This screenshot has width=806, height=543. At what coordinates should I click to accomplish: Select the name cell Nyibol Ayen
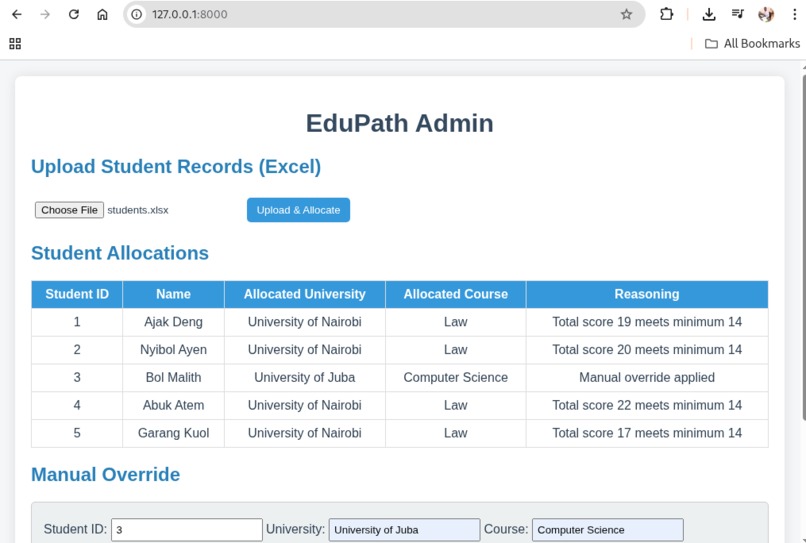[173, 350]
